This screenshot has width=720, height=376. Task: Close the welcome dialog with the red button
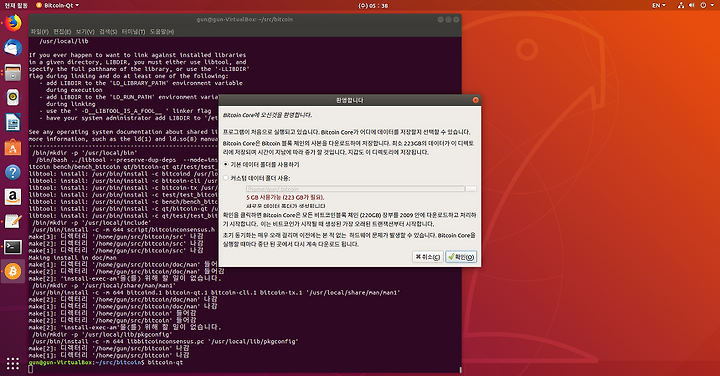tap(475, 100)
